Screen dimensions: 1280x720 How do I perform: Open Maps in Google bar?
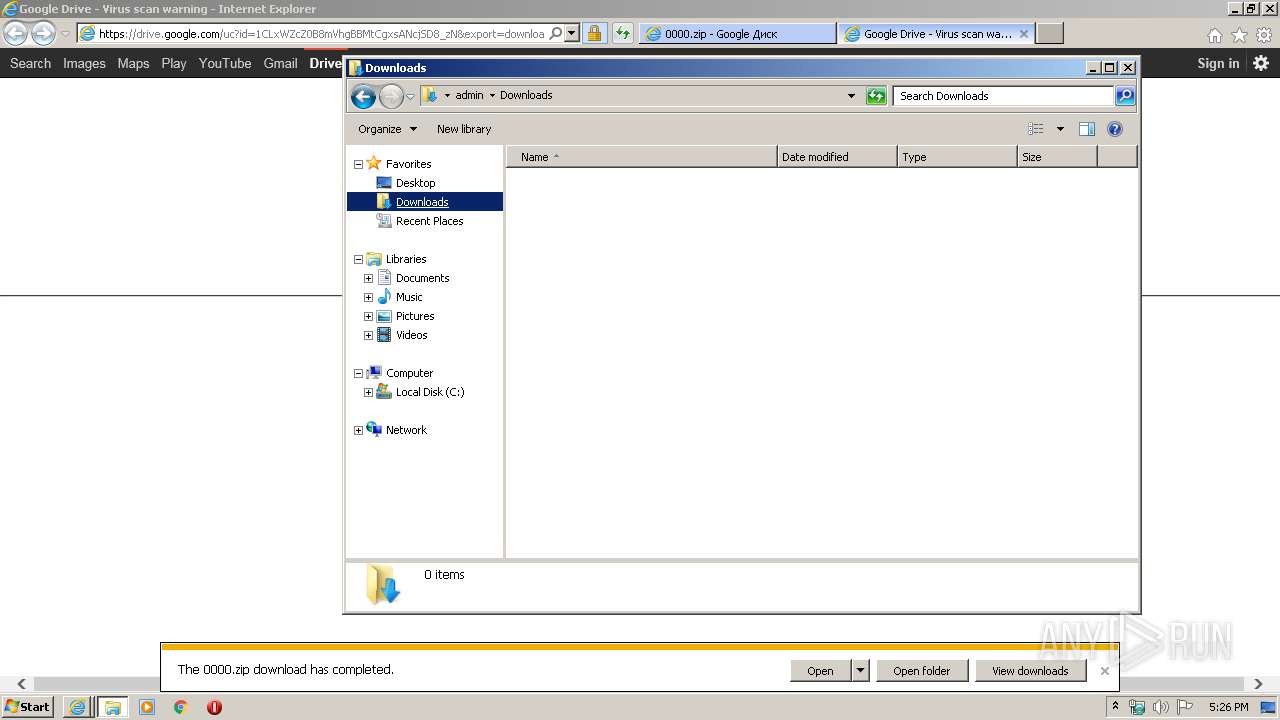(x=133, y=63)
